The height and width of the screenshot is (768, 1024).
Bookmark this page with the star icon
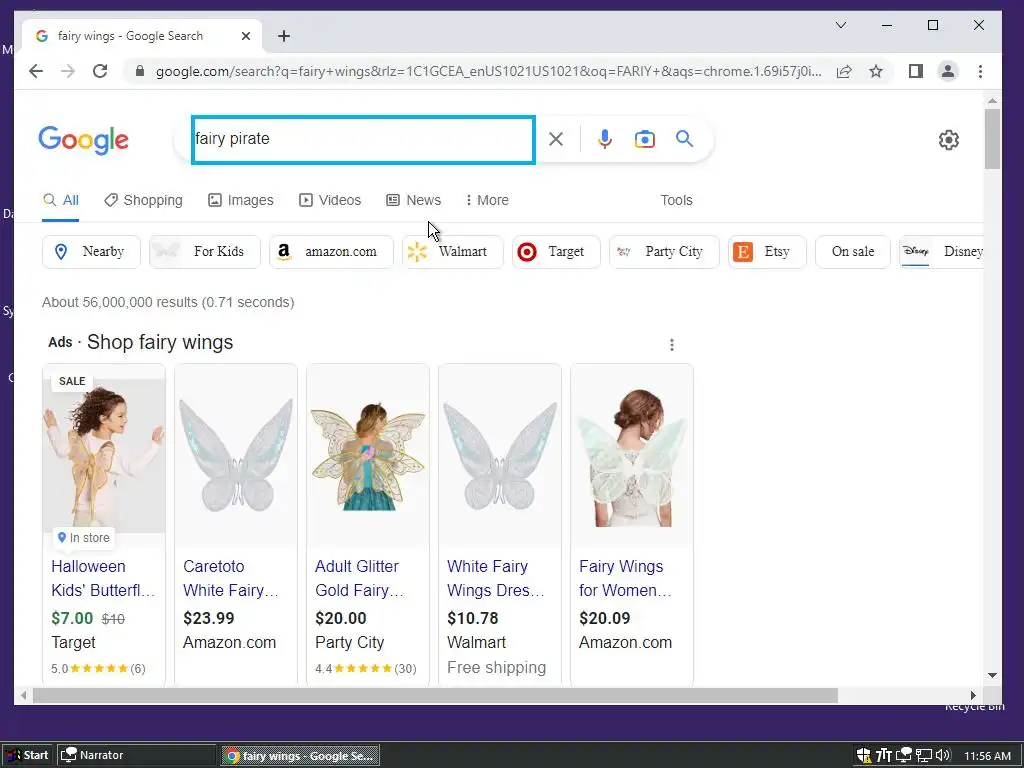[x=876, y=71]
